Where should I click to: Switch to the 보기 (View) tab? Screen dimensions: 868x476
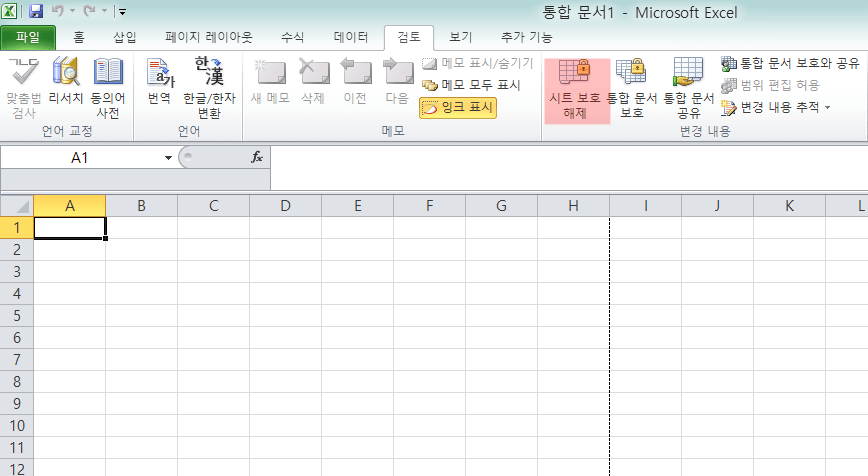click(461, 38)
